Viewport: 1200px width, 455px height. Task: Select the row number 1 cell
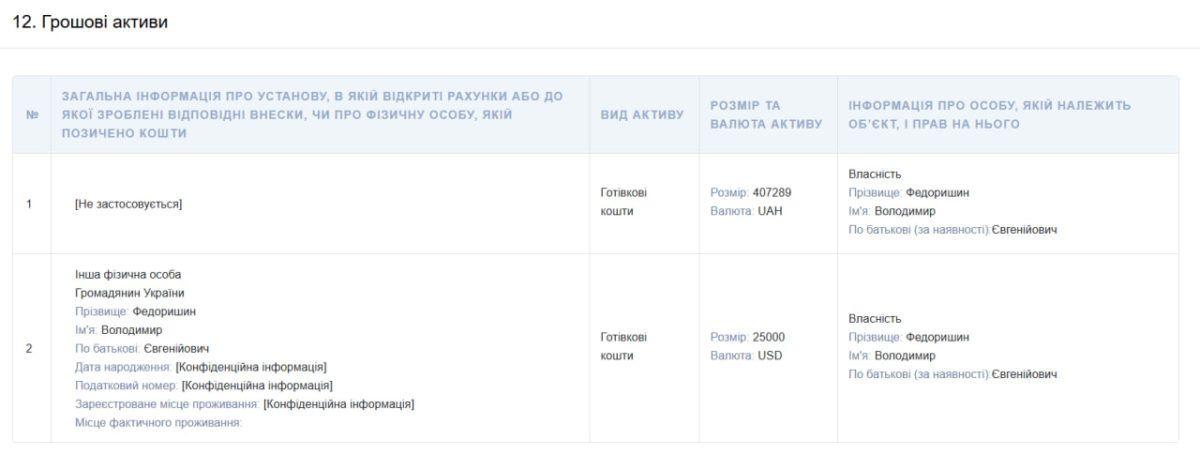(29, 204)
